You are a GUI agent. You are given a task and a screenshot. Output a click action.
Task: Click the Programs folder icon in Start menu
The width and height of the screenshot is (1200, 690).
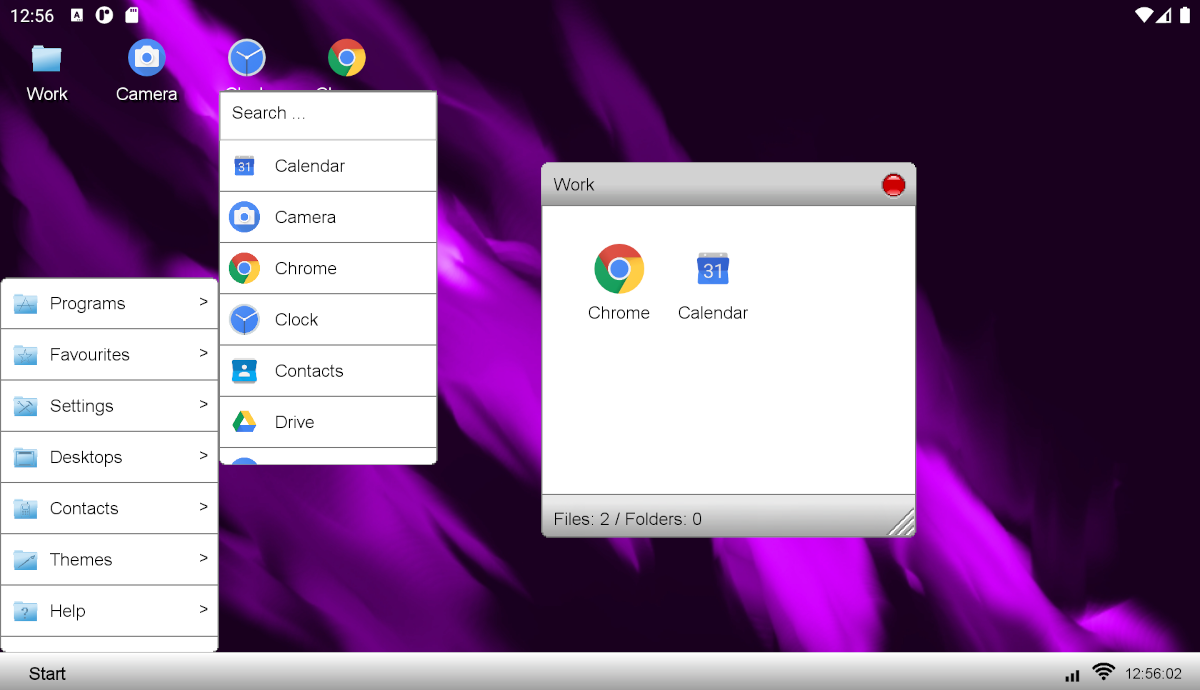pyautogui.click(x=25, y=304)
